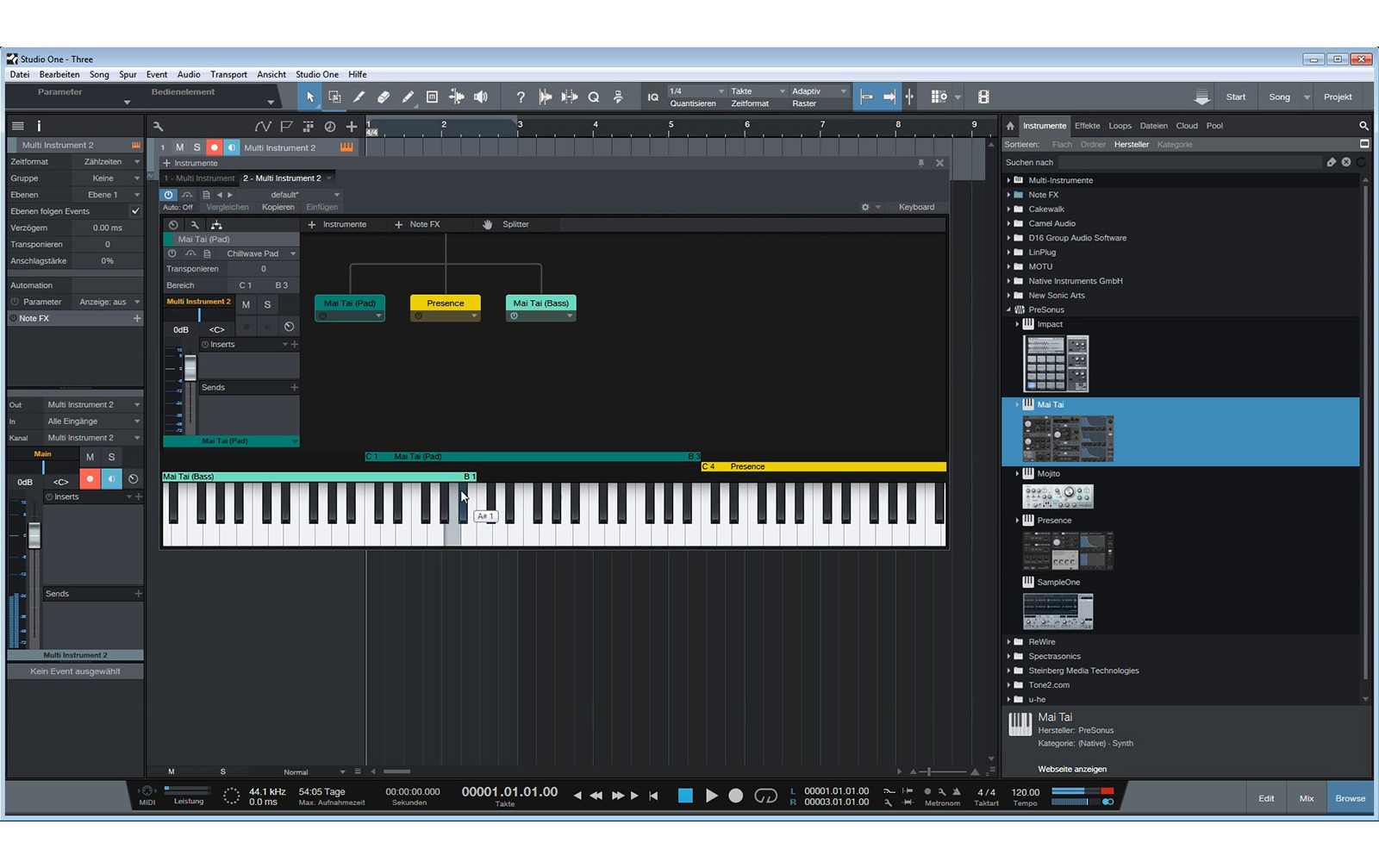Open the Quantize panel with the Q icon

click(x=594, y=97)
